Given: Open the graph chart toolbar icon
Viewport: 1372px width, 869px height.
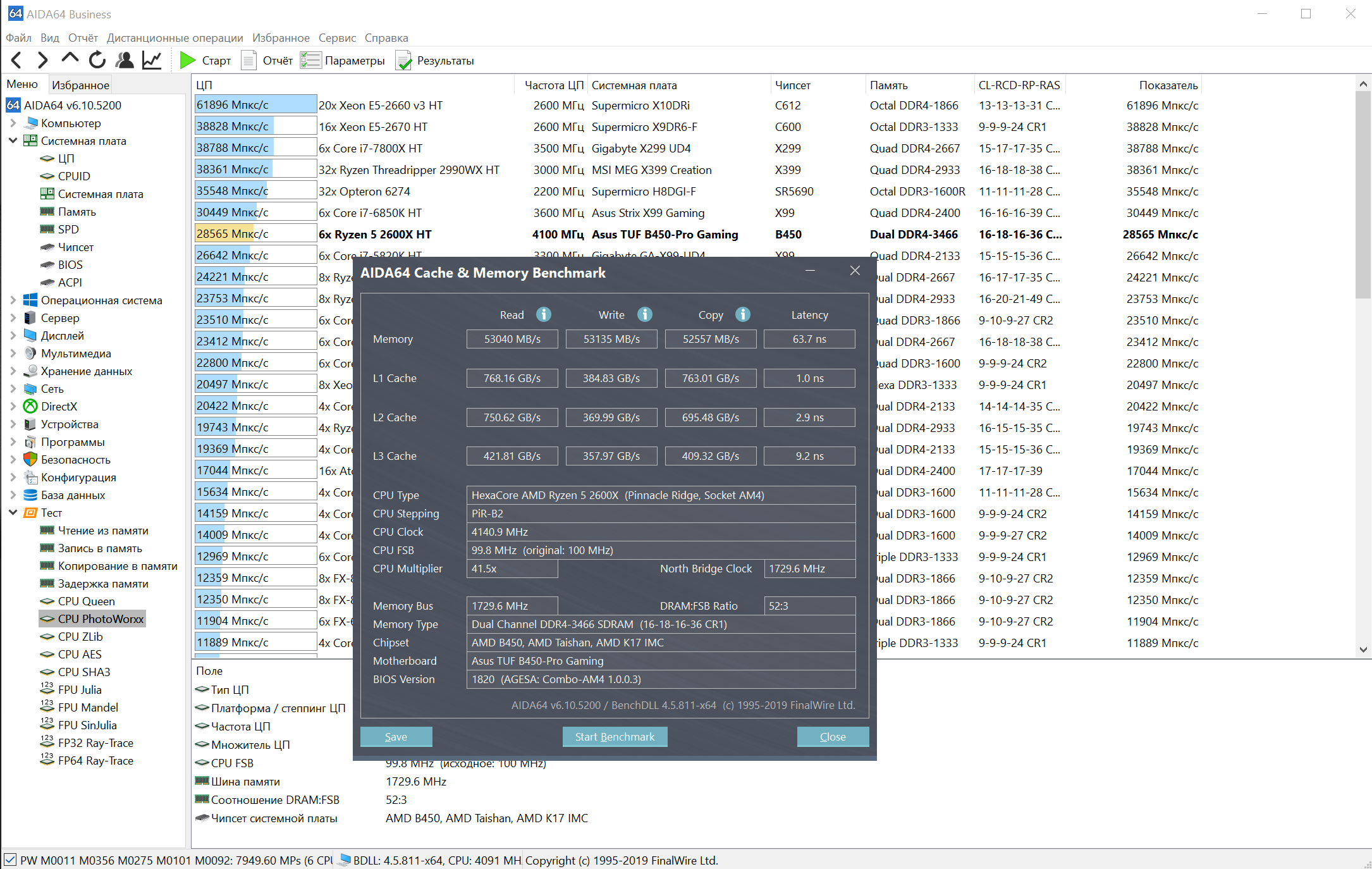Looking at the screenshot, I should (x=152, y=60).
